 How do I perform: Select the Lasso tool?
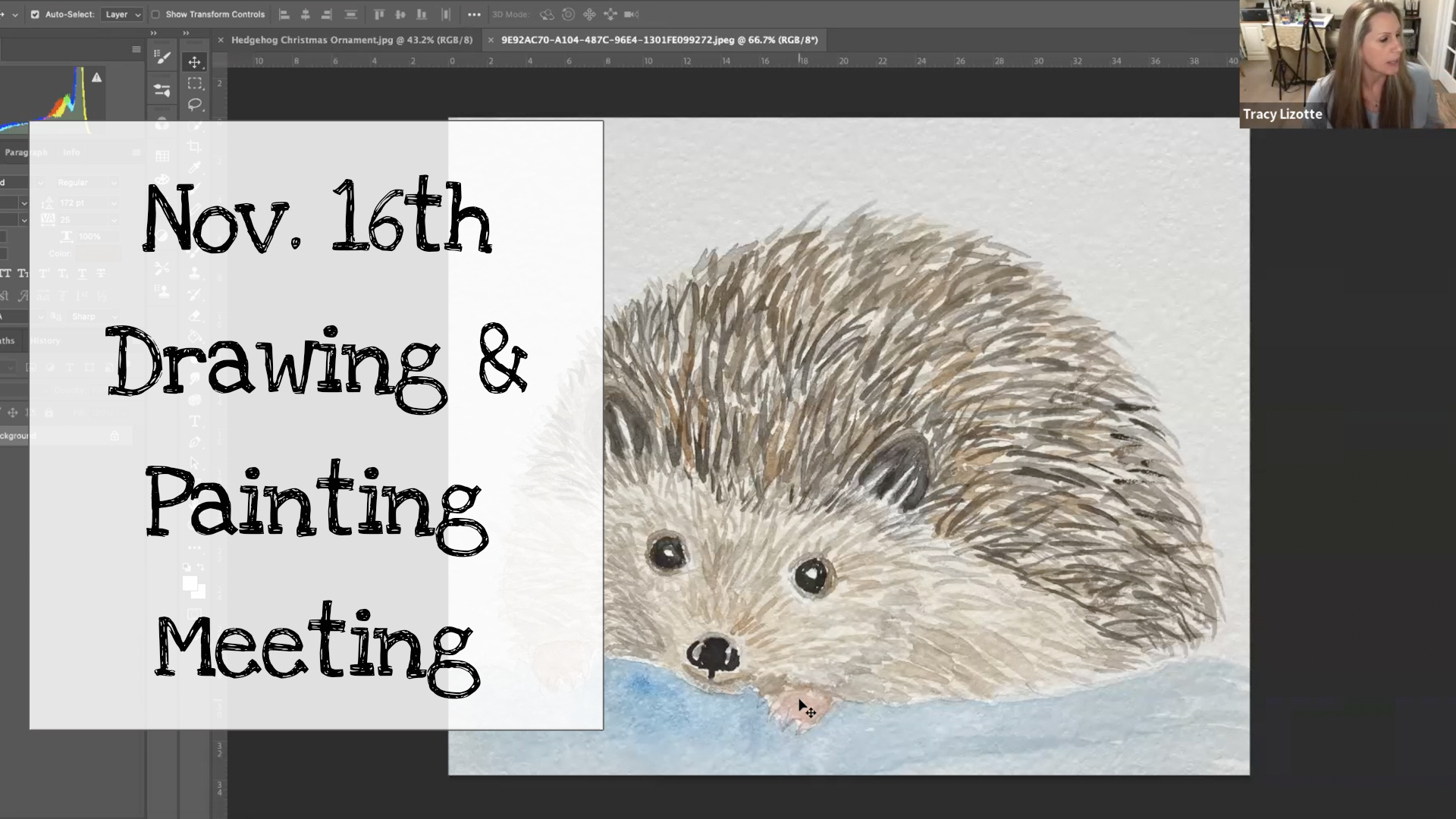pos(195,105)
